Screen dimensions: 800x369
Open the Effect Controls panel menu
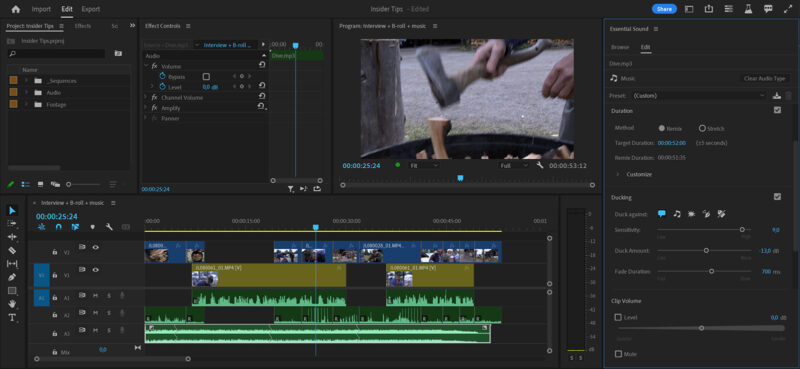(188, 26)
